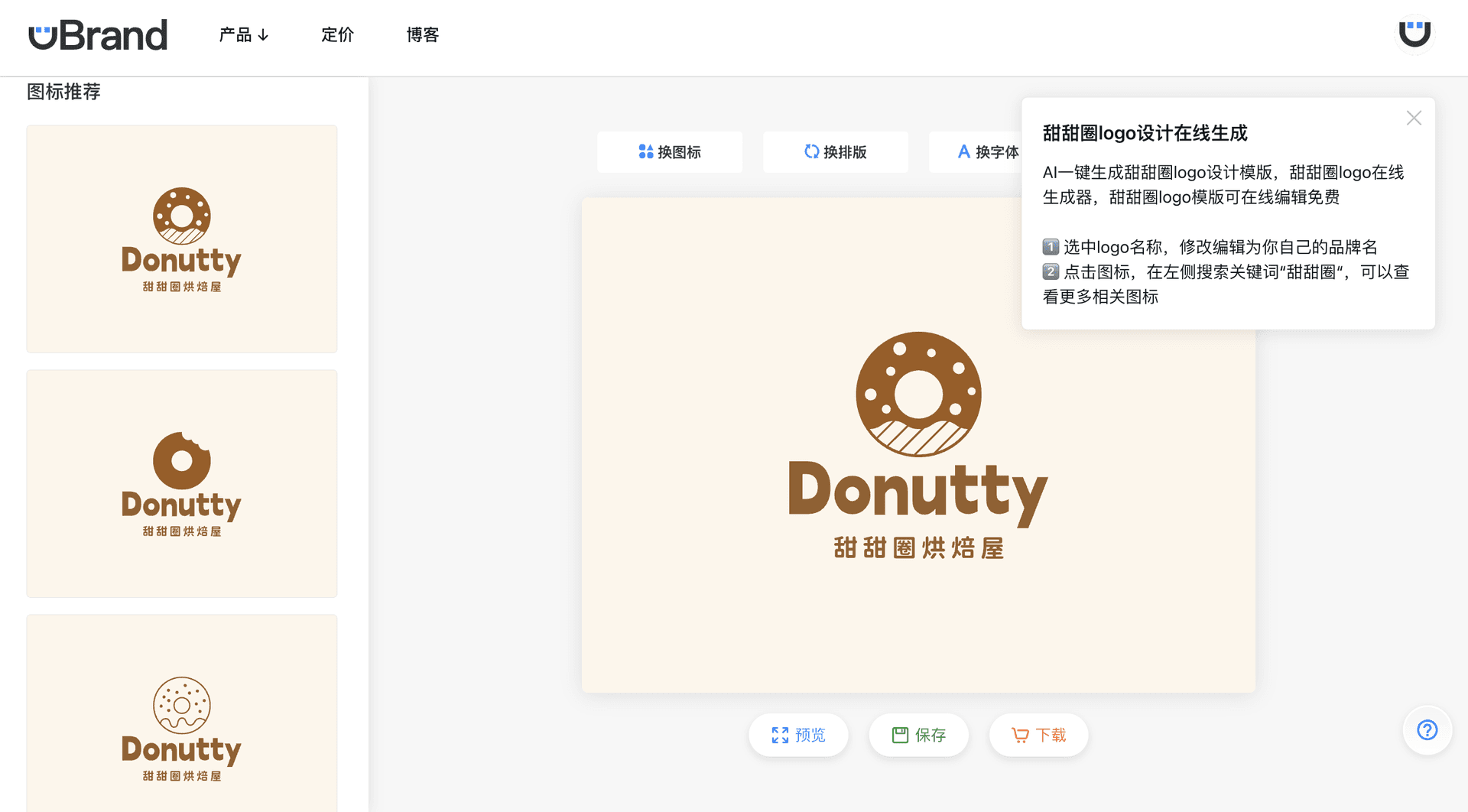This screenshot has height=812, width=1468.
Task: Click the 预览 preview button
Action: [x=798, y=735]
